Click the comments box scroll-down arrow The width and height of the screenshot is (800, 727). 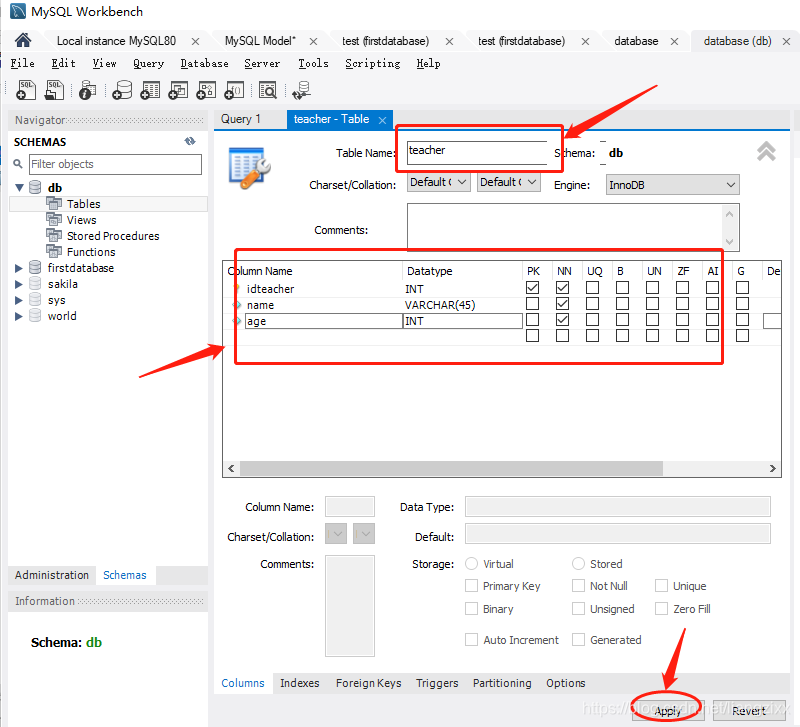click(730, 242)
